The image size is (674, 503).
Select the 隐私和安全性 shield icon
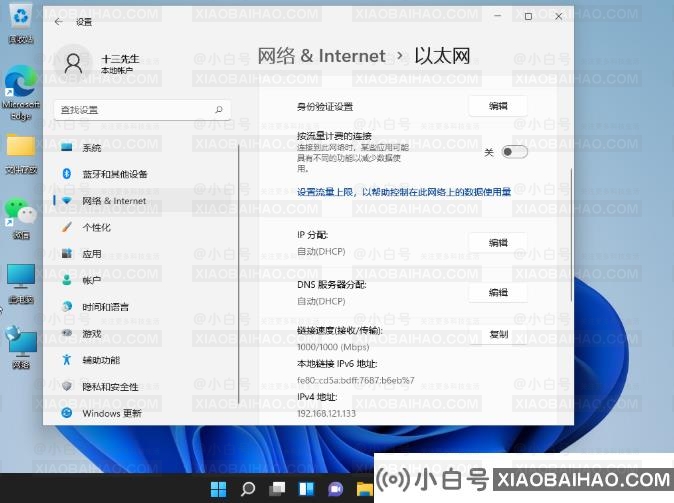click(x=67, y=386)
